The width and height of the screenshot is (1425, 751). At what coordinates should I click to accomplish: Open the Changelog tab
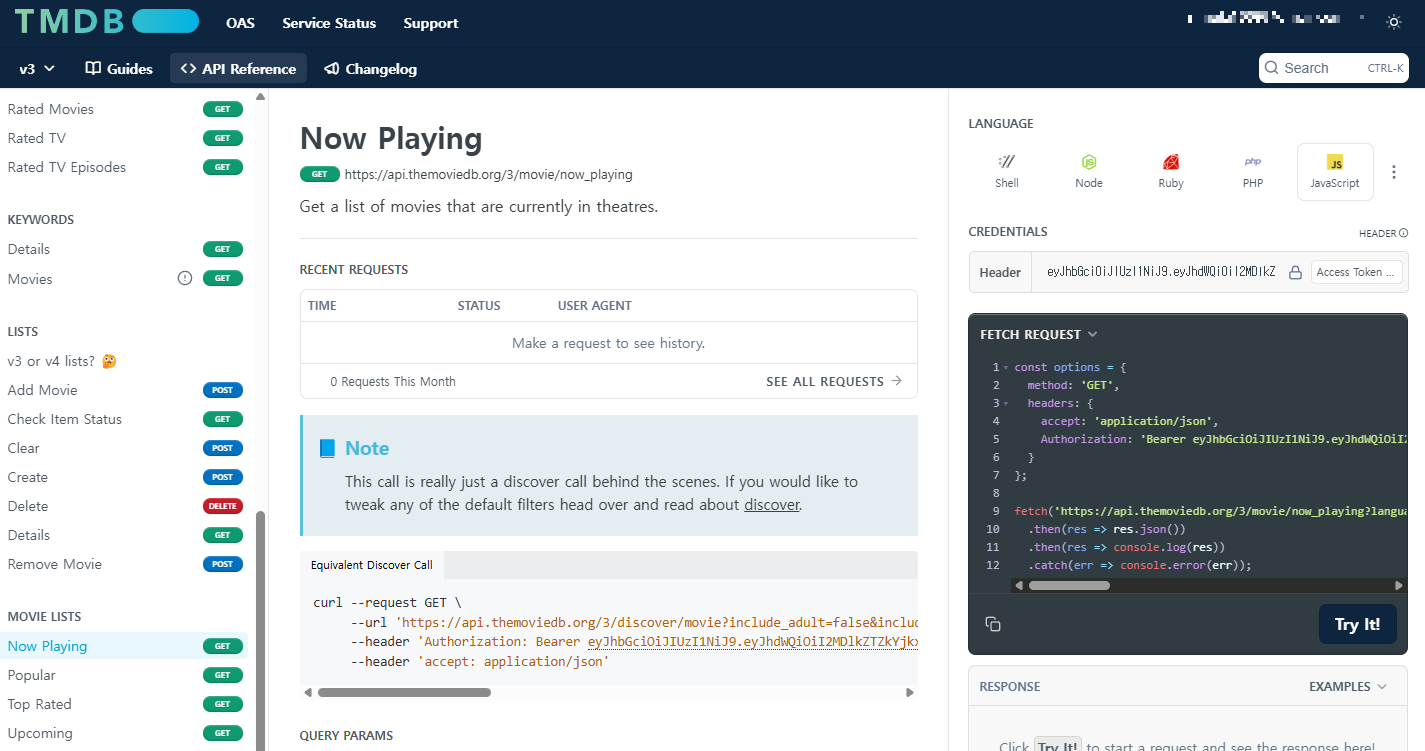click(x=370, y=68)
